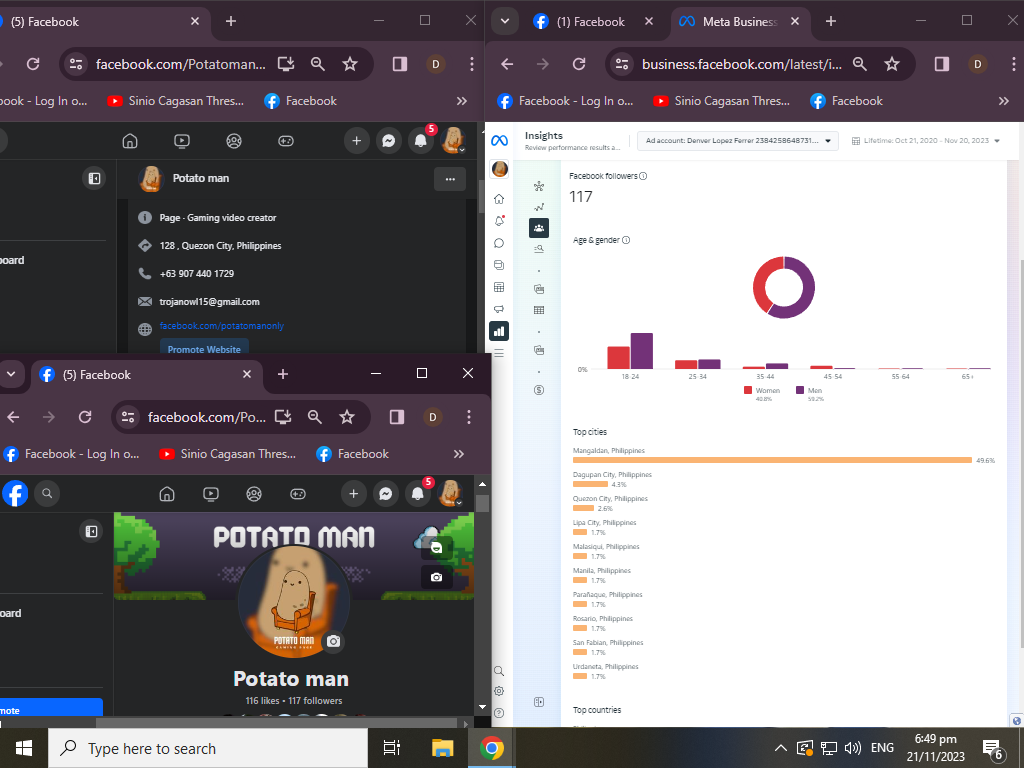Image resolution: width=1026 pixels, height=768 pixels.
Task: Open the three-dot options on Potato man card
Action: click(x=450, y=179)
